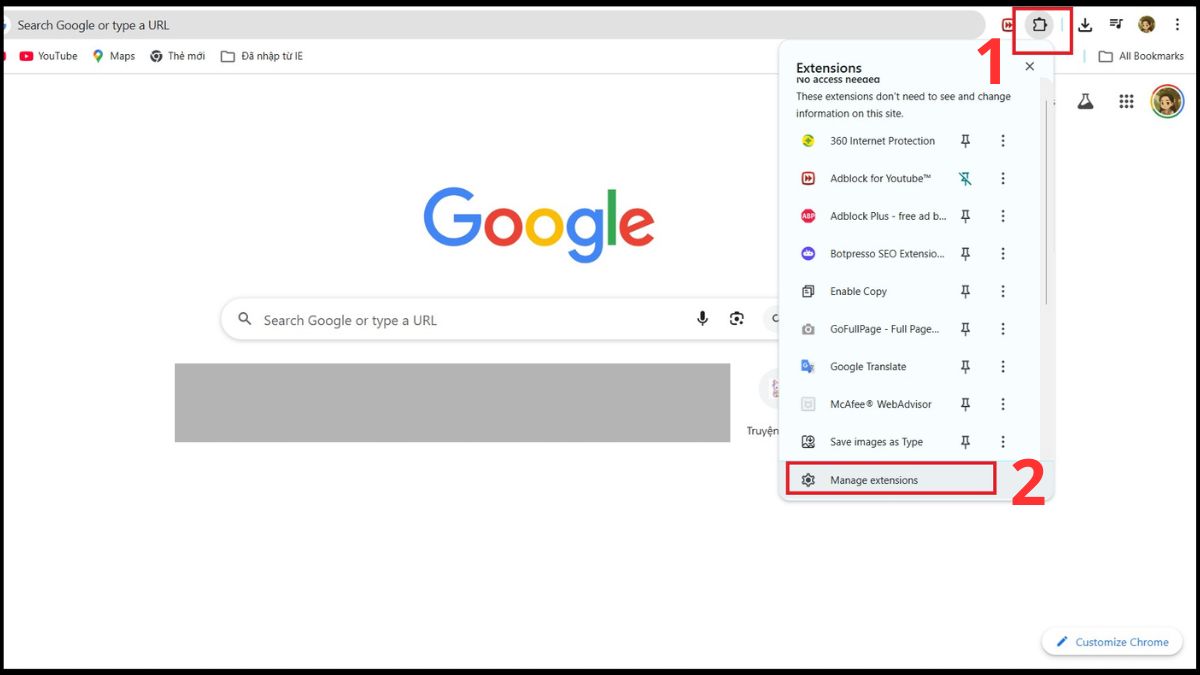Click the Extensions popup scrollbar
The width and height of the screenshot is (1200, 675).
click(1046, 203)
